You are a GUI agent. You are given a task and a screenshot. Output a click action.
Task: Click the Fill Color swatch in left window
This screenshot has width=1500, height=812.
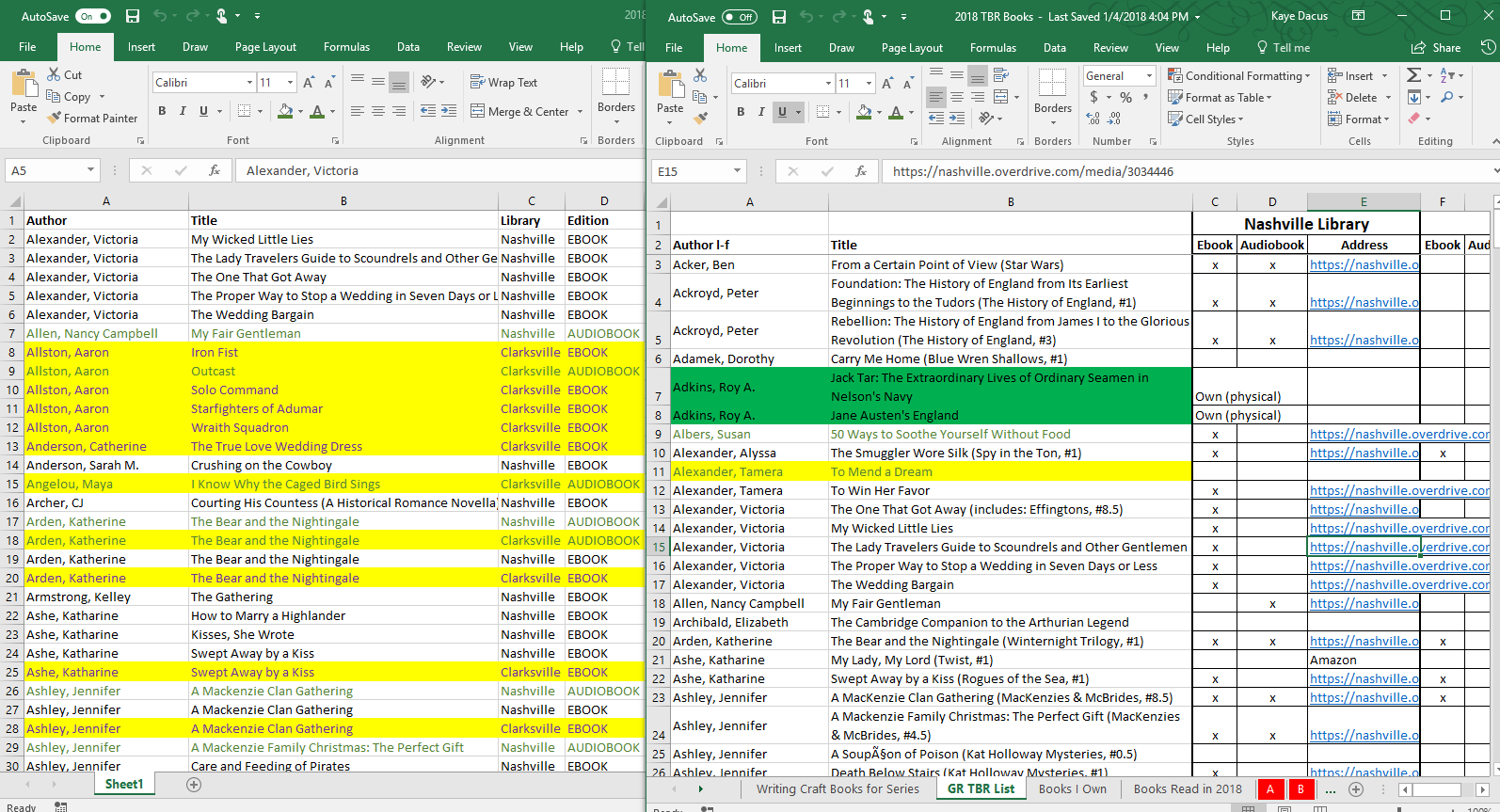[285, 111]
